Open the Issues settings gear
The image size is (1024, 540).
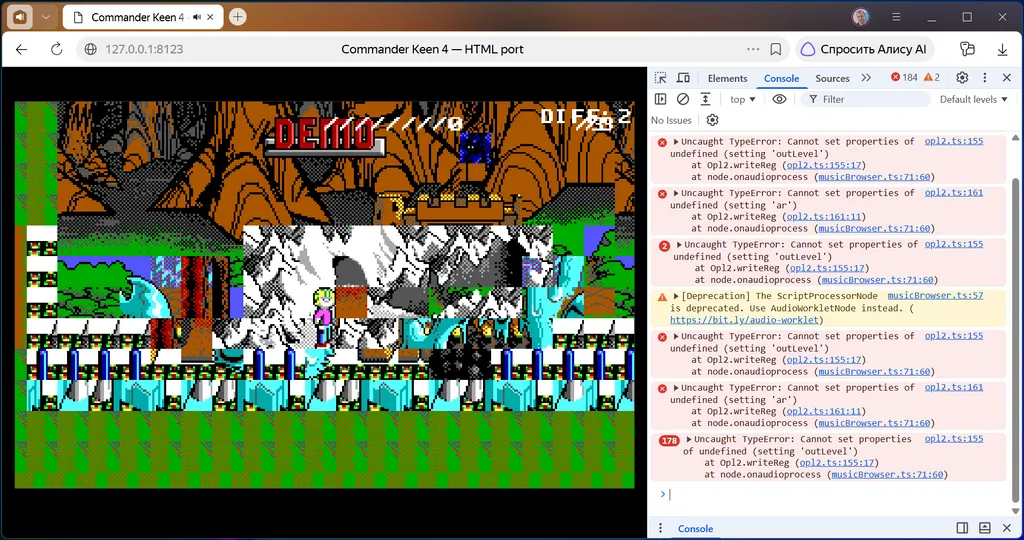point(712,120)
